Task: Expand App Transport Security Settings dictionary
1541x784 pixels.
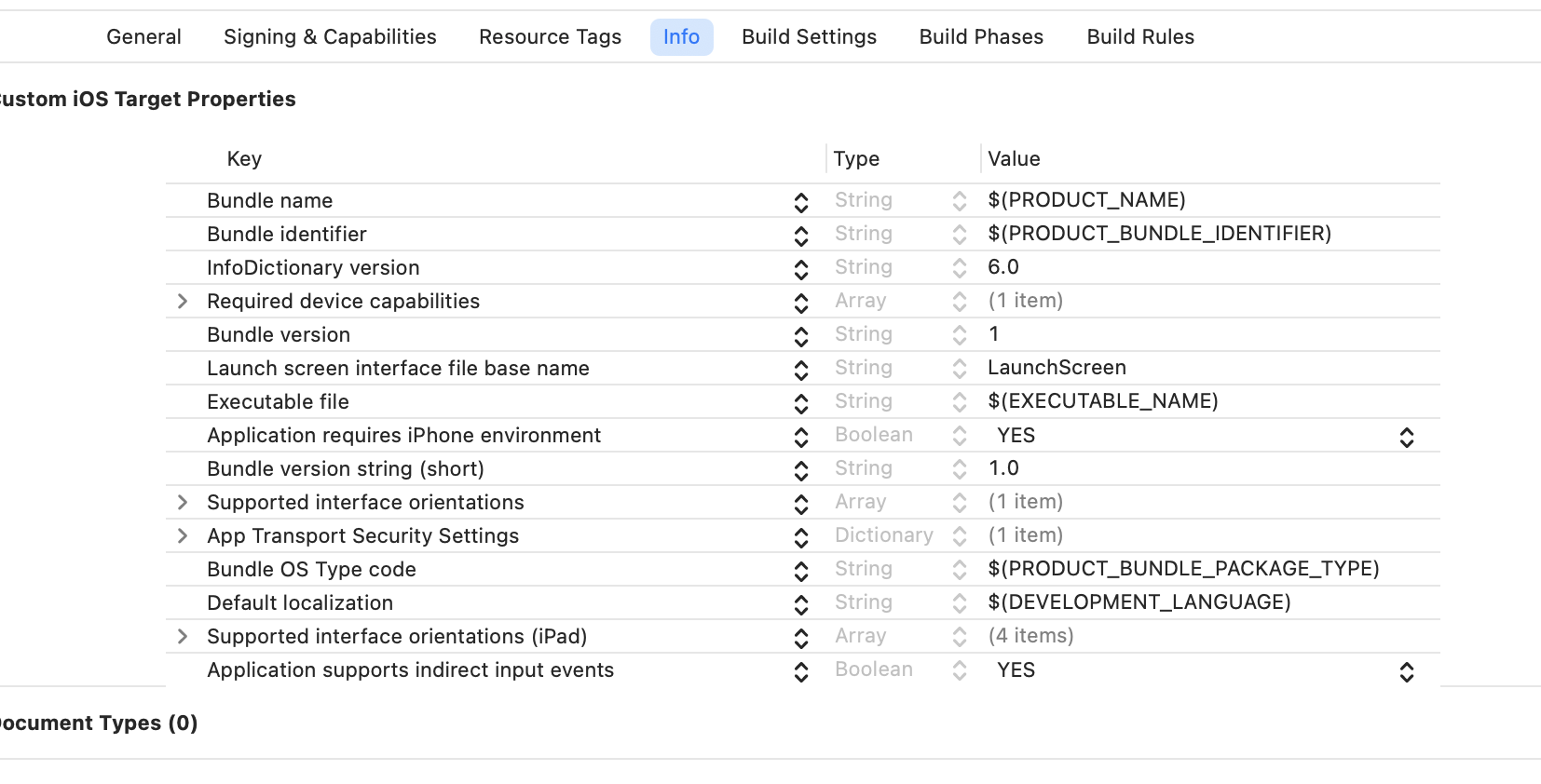Action: [x=183, y=536]
